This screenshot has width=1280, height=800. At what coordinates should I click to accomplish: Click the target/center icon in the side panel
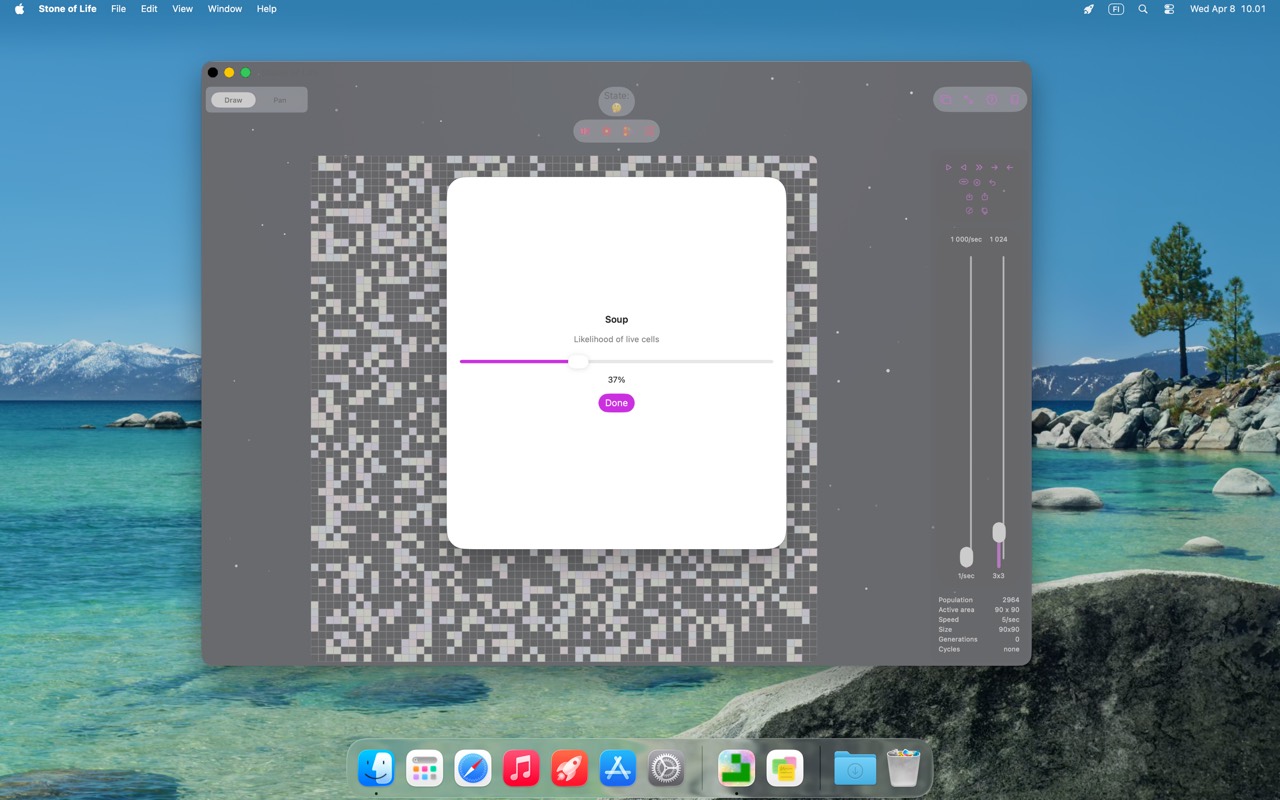pos(977,183)
